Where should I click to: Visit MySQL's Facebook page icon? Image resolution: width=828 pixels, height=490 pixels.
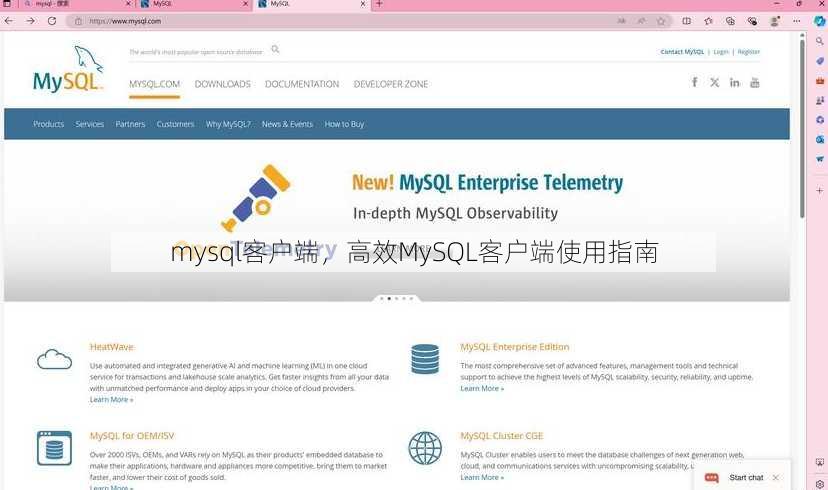point(694,82)
